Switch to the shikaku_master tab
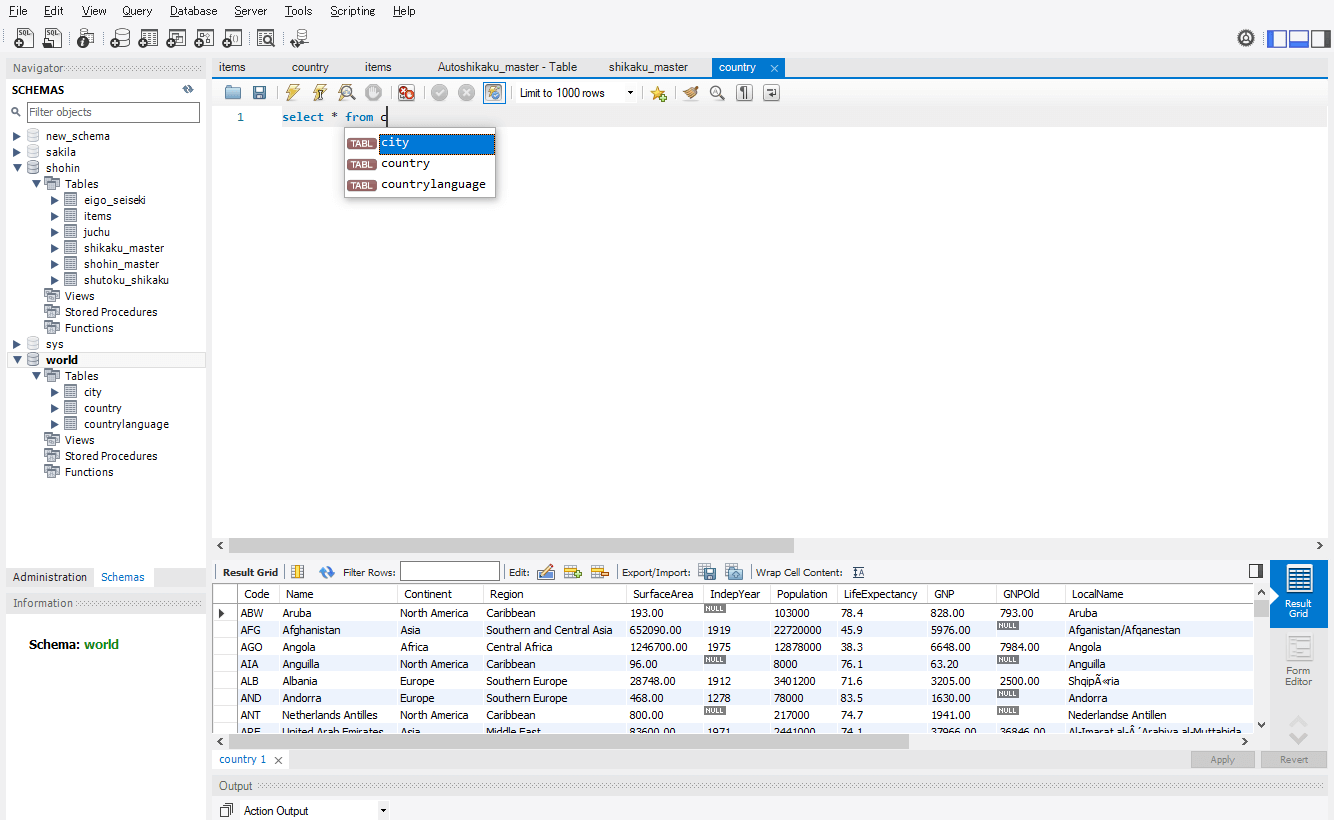This screenshot has width=1334, height=820. (x=648, y=67)
